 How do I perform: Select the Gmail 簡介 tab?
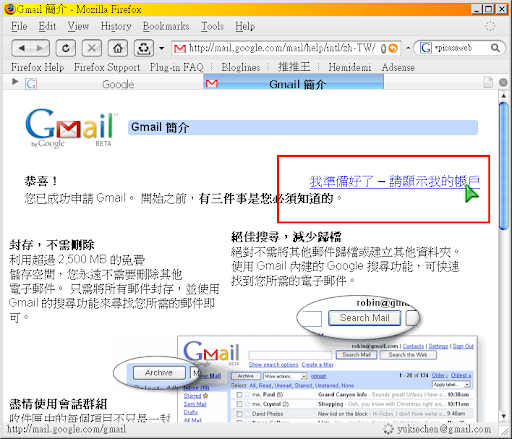pyautogui.click(x=293, y=83)
